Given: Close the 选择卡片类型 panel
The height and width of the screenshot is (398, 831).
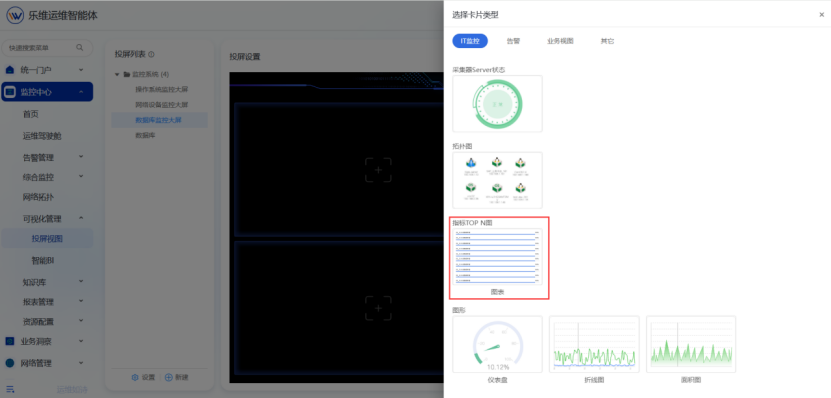Looking at the screenshot, I should 821,15.
